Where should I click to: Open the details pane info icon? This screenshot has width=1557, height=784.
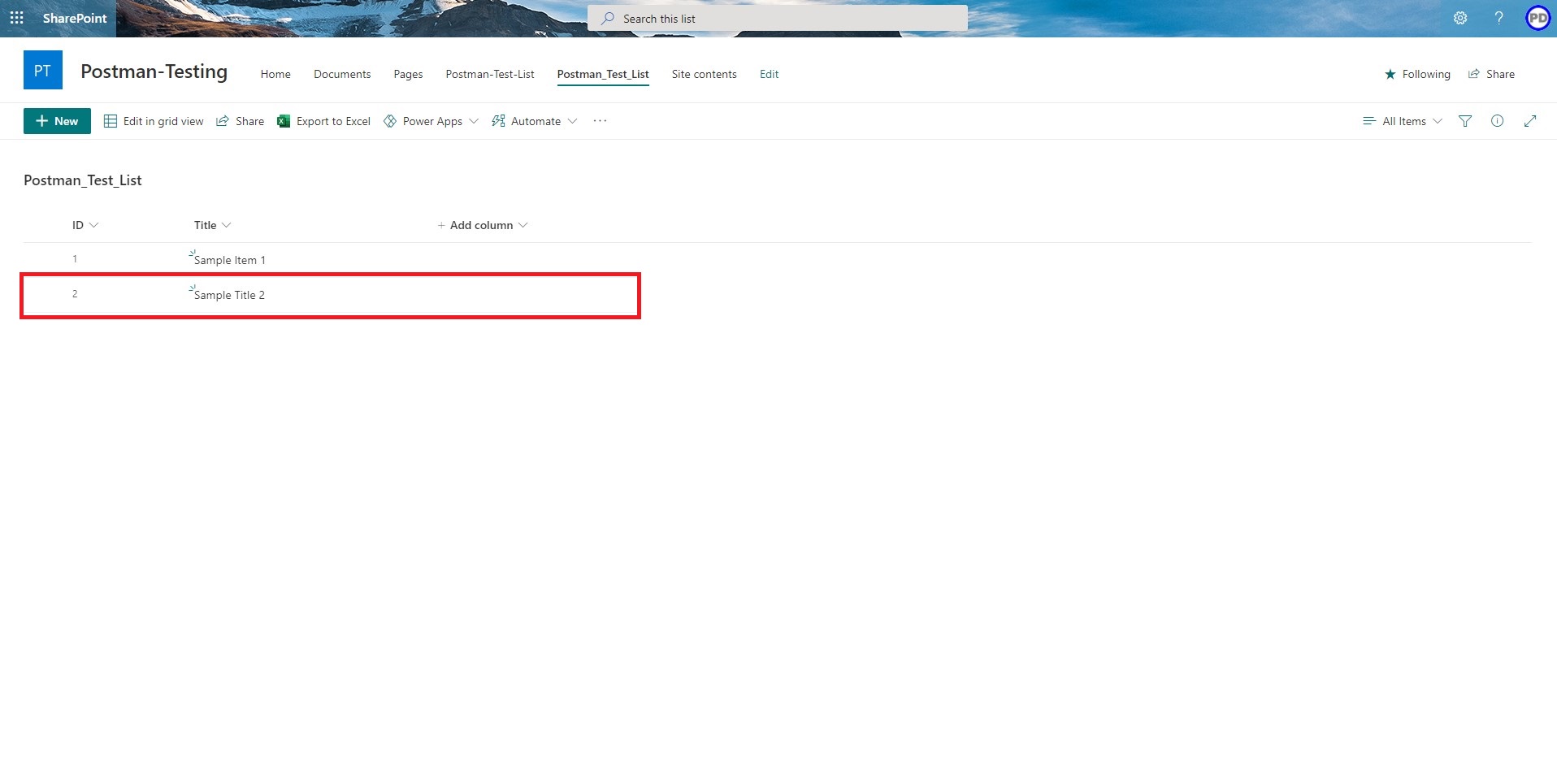1497,121
